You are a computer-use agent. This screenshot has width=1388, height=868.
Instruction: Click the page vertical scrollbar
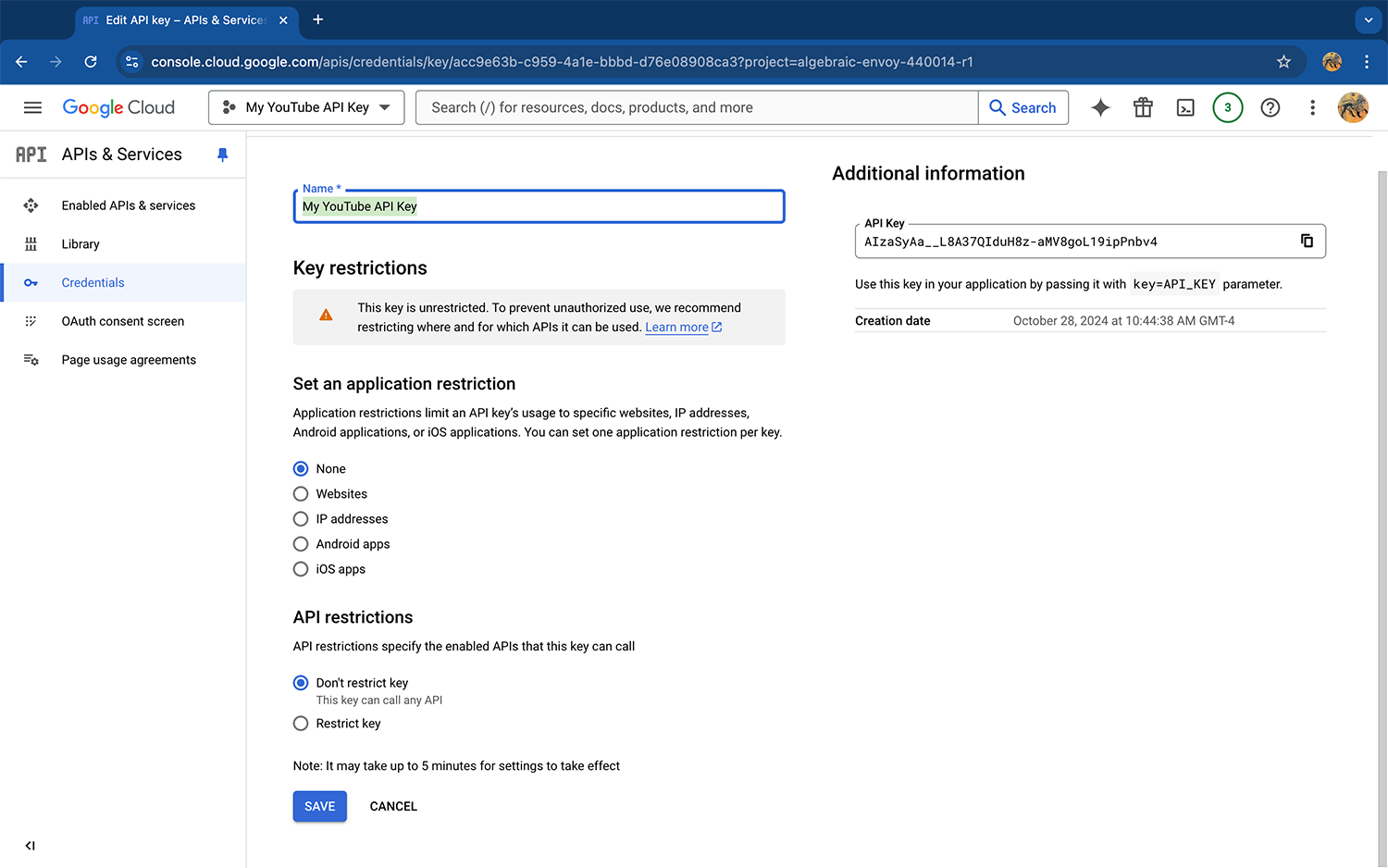1382,518
